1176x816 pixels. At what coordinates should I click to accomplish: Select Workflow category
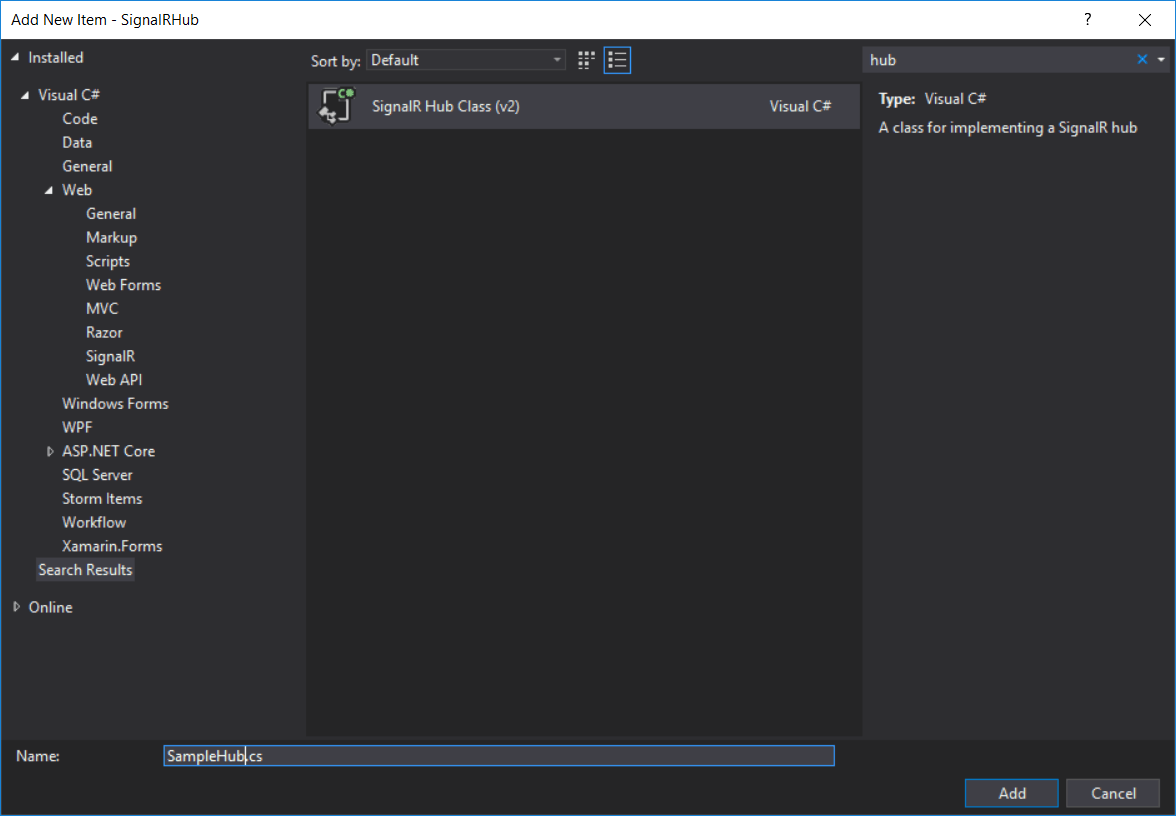[94, 523]
